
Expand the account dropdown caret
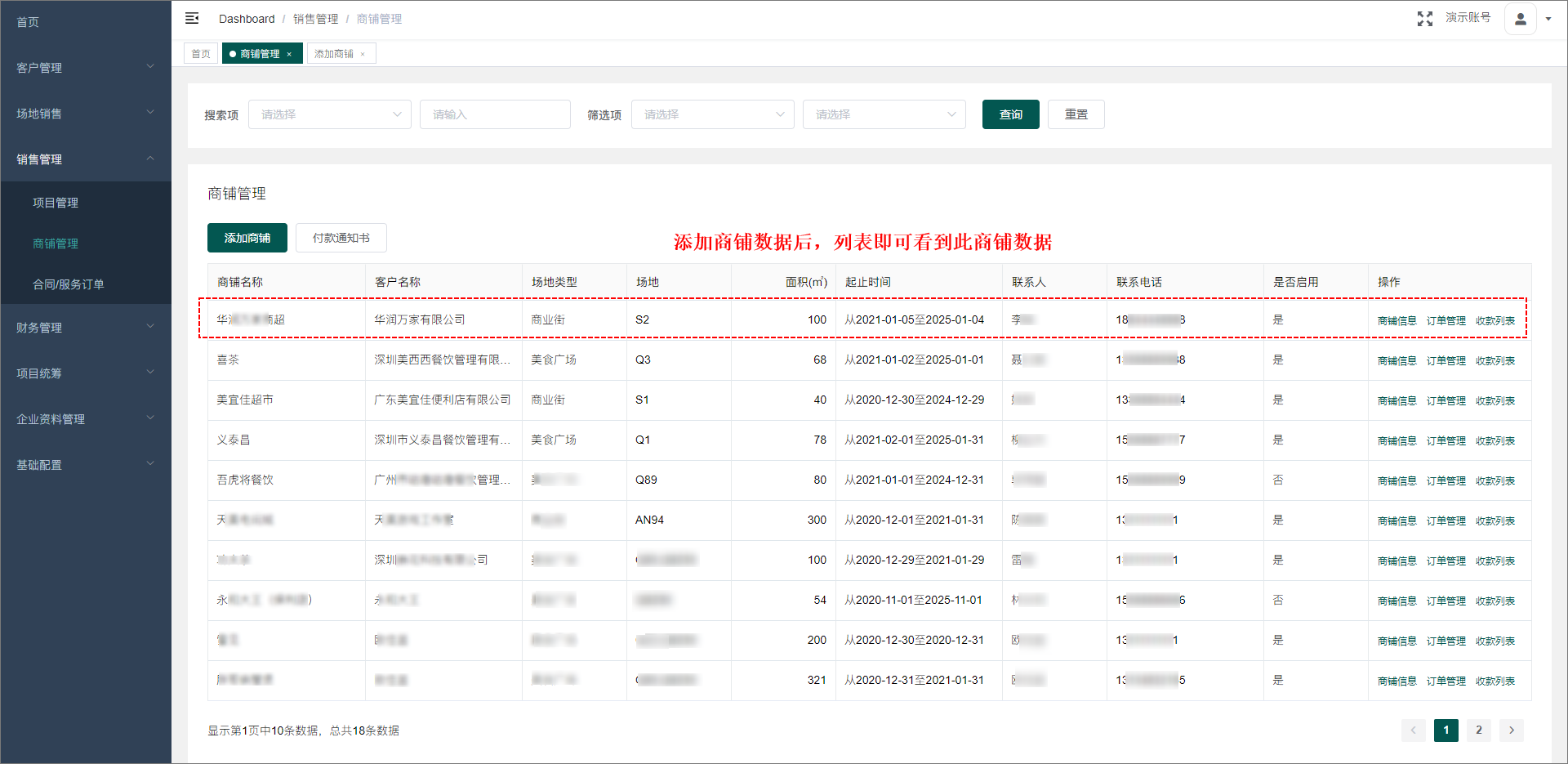(1548, 19)
